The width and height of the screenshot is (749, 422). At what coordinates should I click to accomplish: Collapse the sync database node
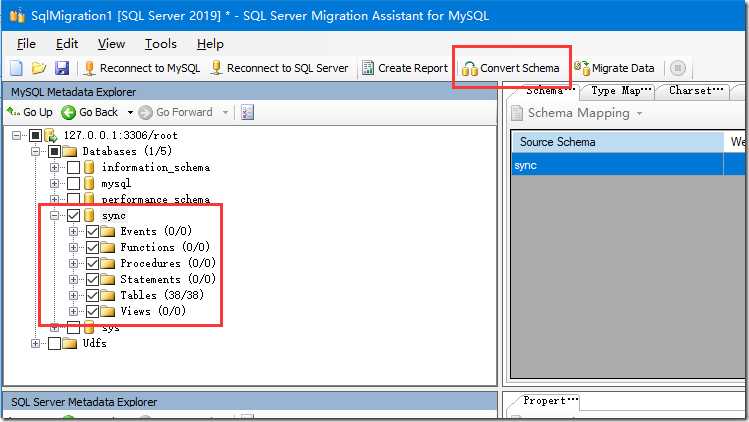click(x=54, y=216)
